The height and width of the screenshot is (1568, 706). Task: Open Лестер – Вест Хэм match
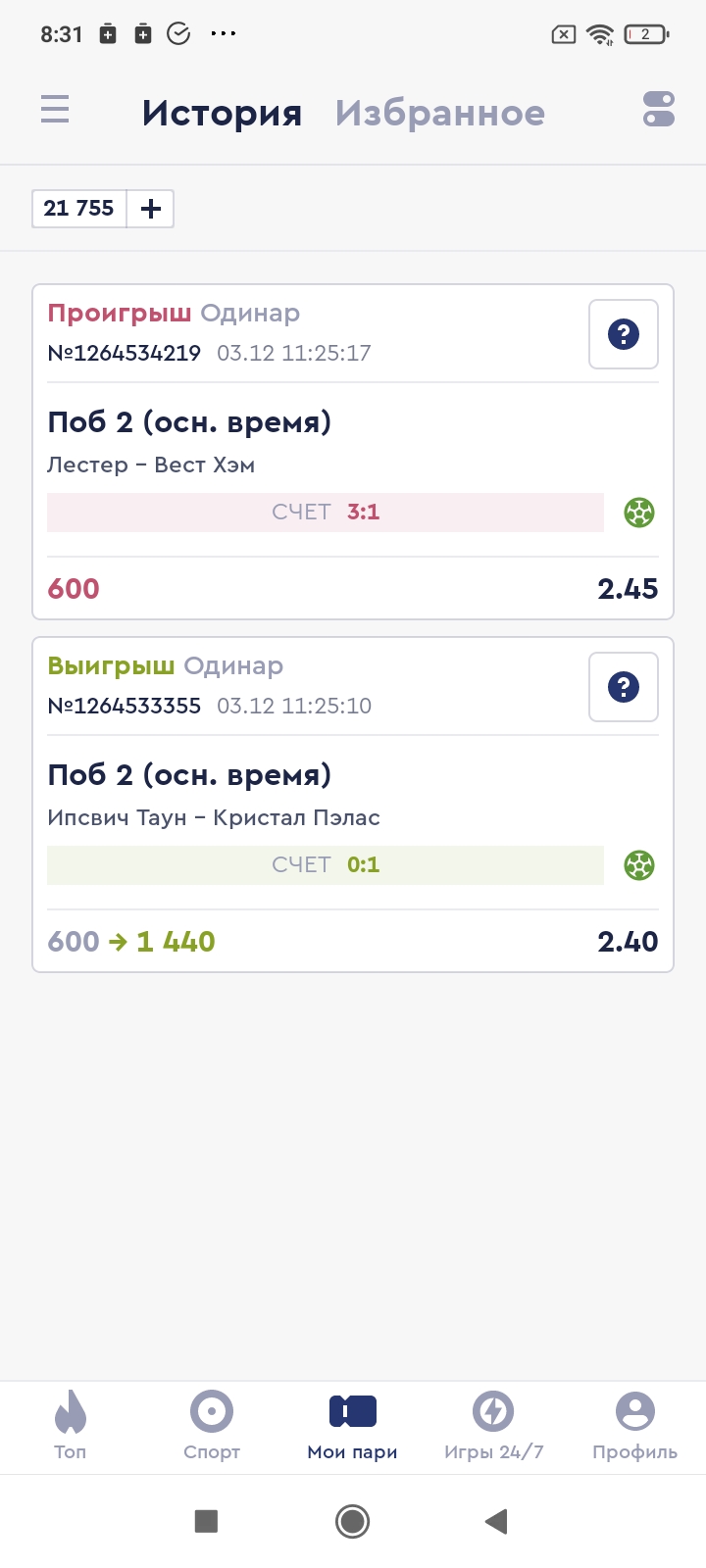coord(151,465)
